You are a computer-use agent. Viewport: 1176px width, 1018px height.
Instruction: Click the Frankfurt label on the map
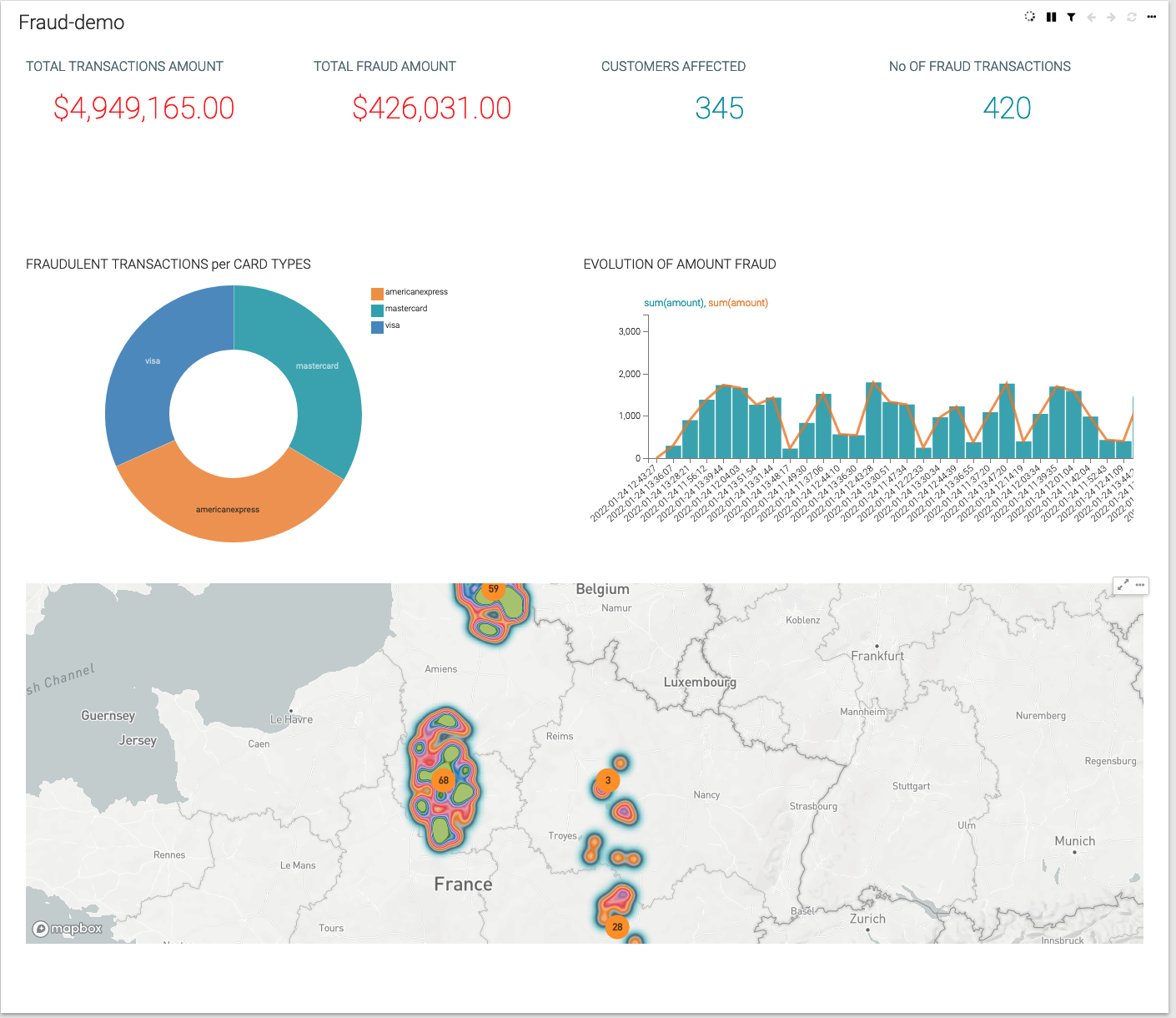[877, 656]
